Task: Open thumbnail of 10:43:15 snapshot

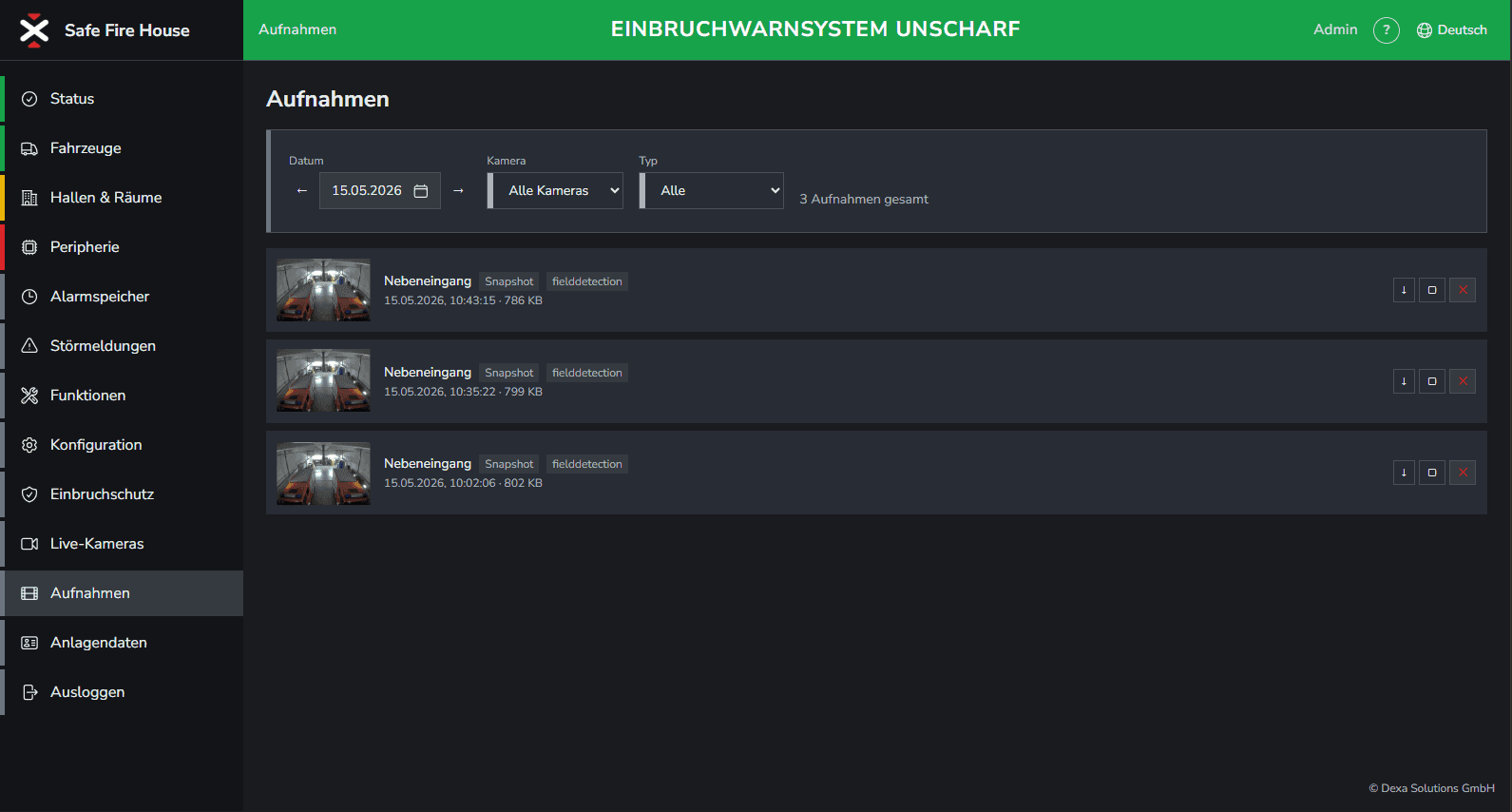Action: [x=323, y=290]
